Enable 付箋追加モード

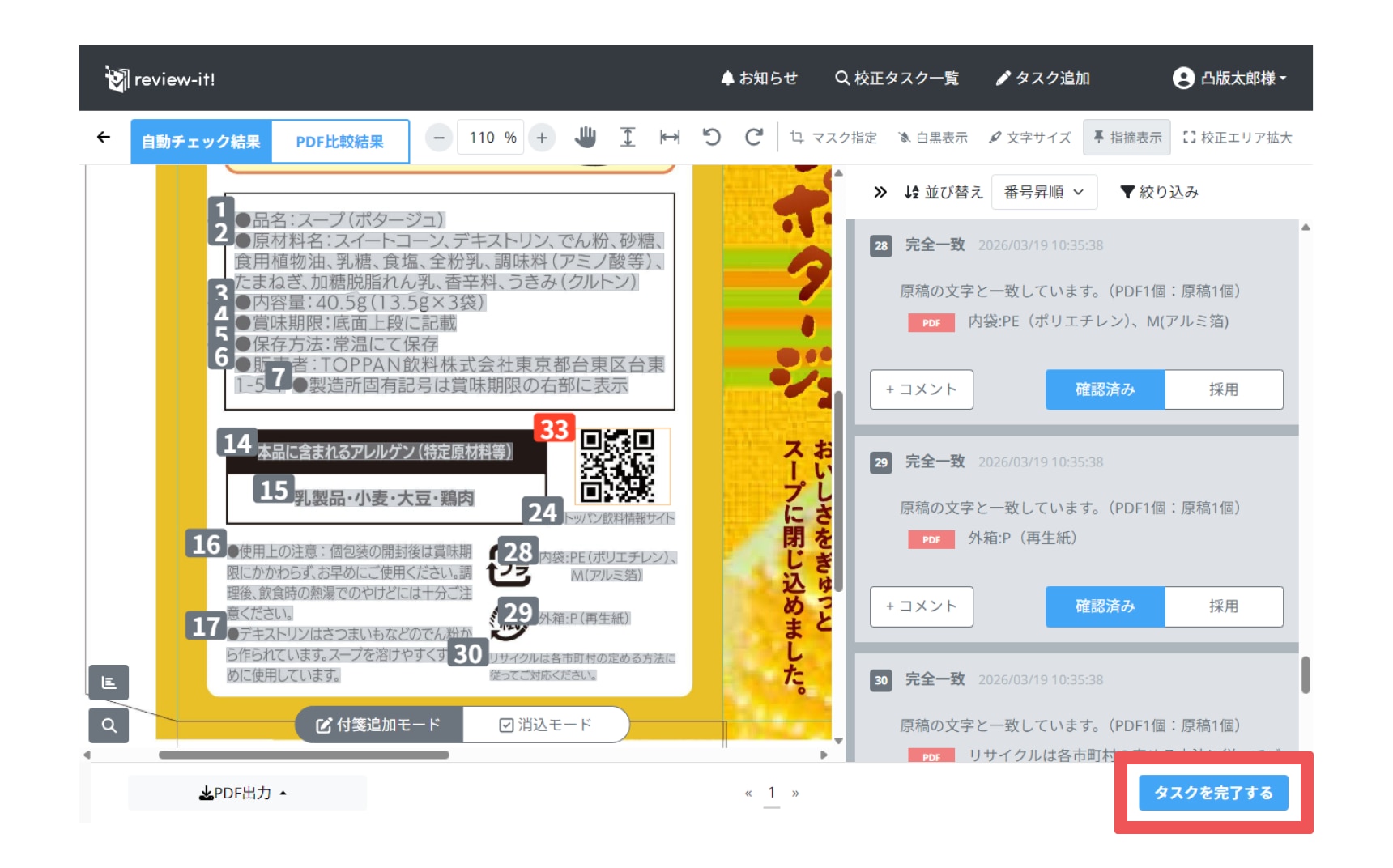[x=378, y=725]
